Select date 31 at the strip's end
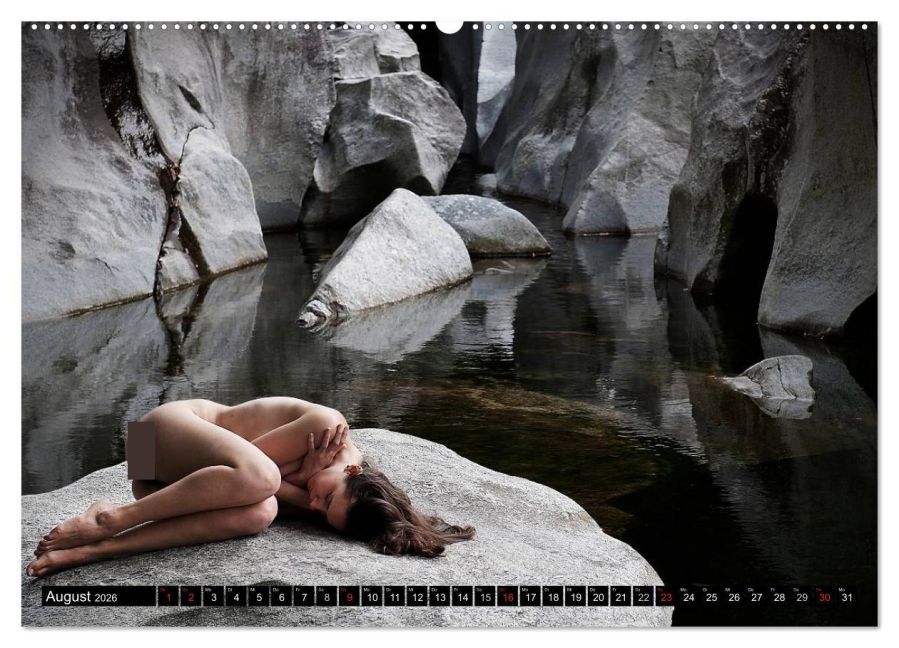 pyautogui.click(x=847, y=596)
